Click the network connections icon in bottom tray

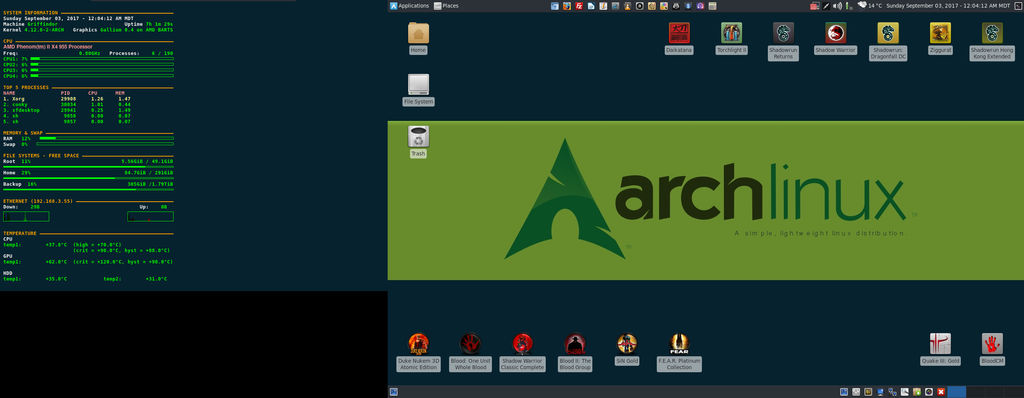click(x=892, y=392)
